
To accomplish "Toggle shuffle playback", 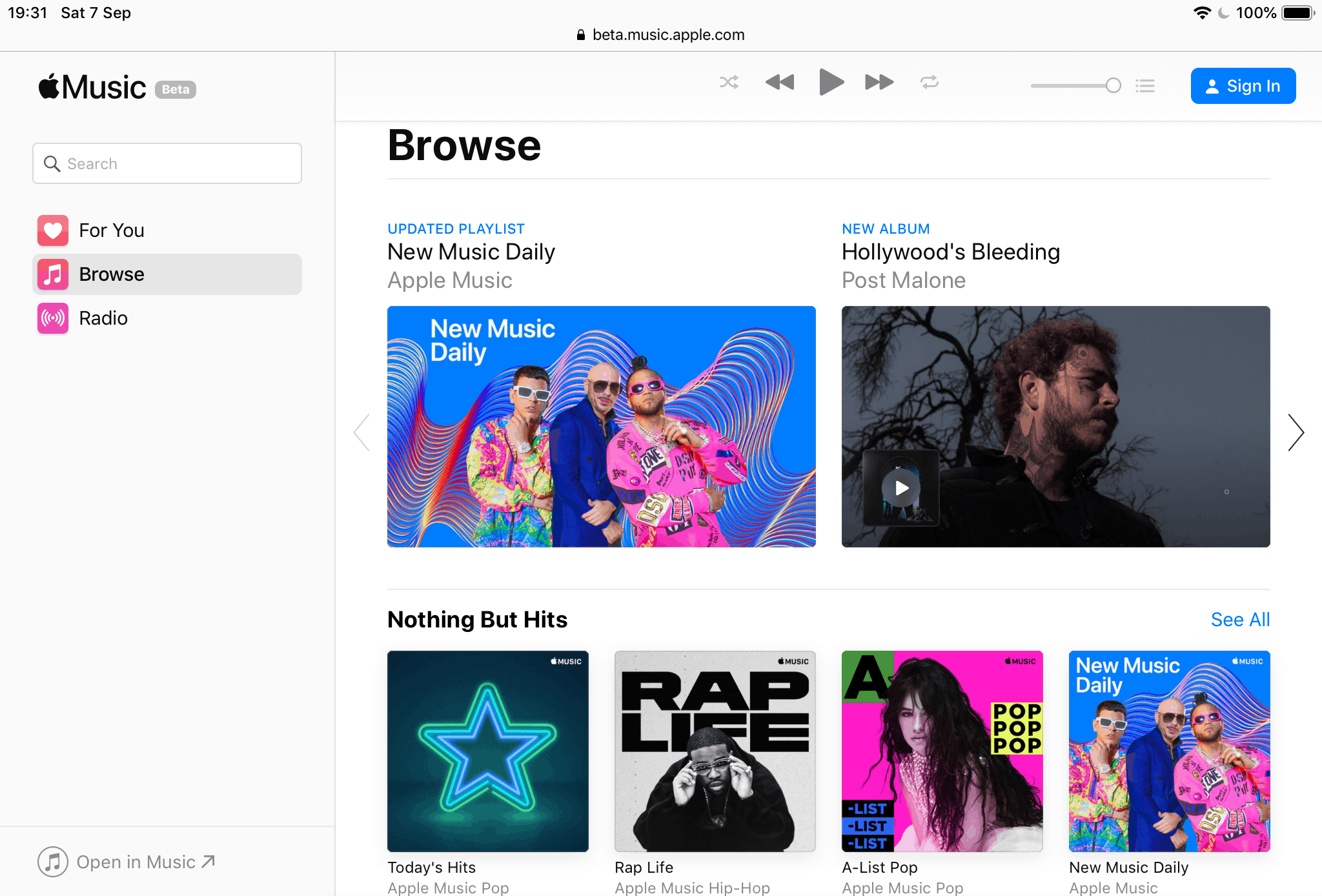I will (x=729, y=83).
